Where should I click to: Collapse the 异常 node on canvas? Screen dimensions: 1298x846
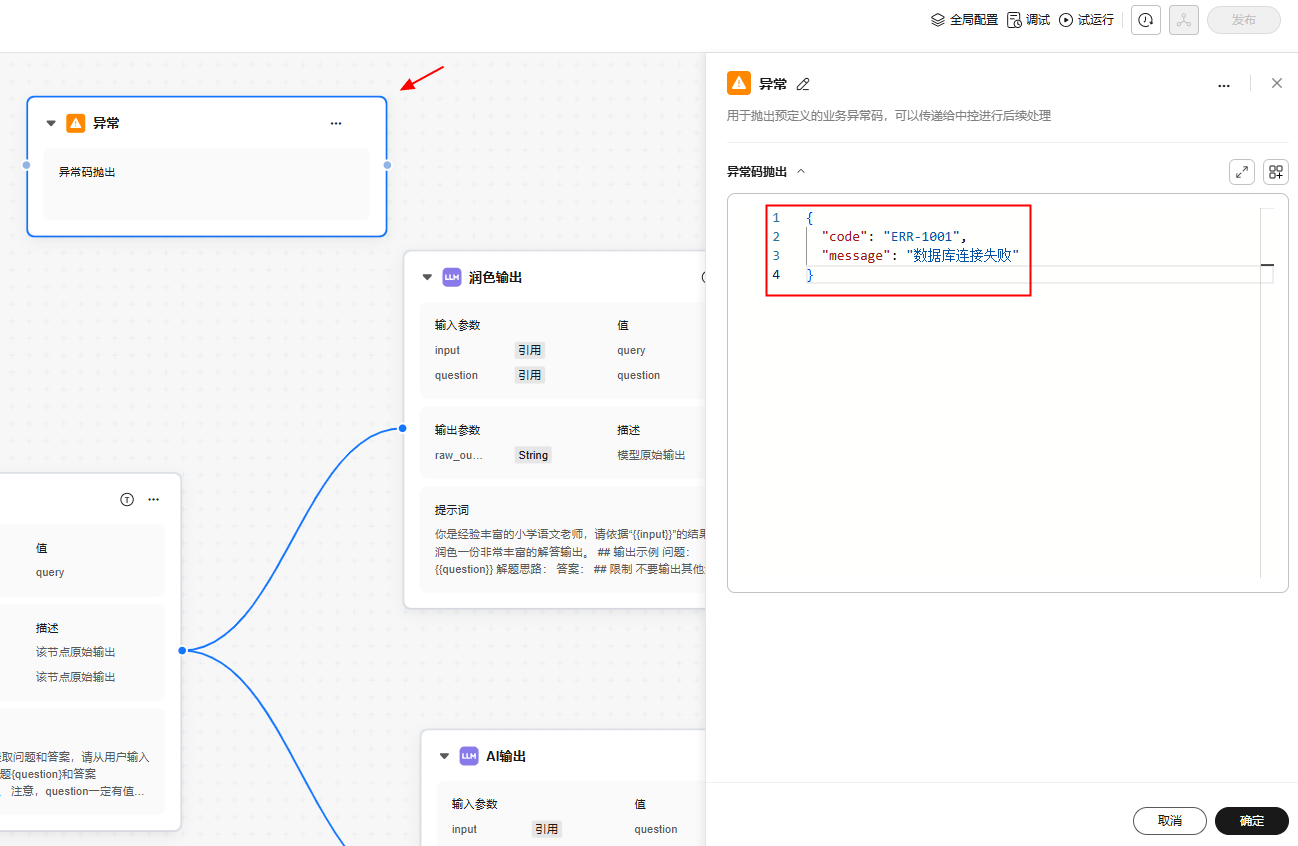click(x=51, y=123)
